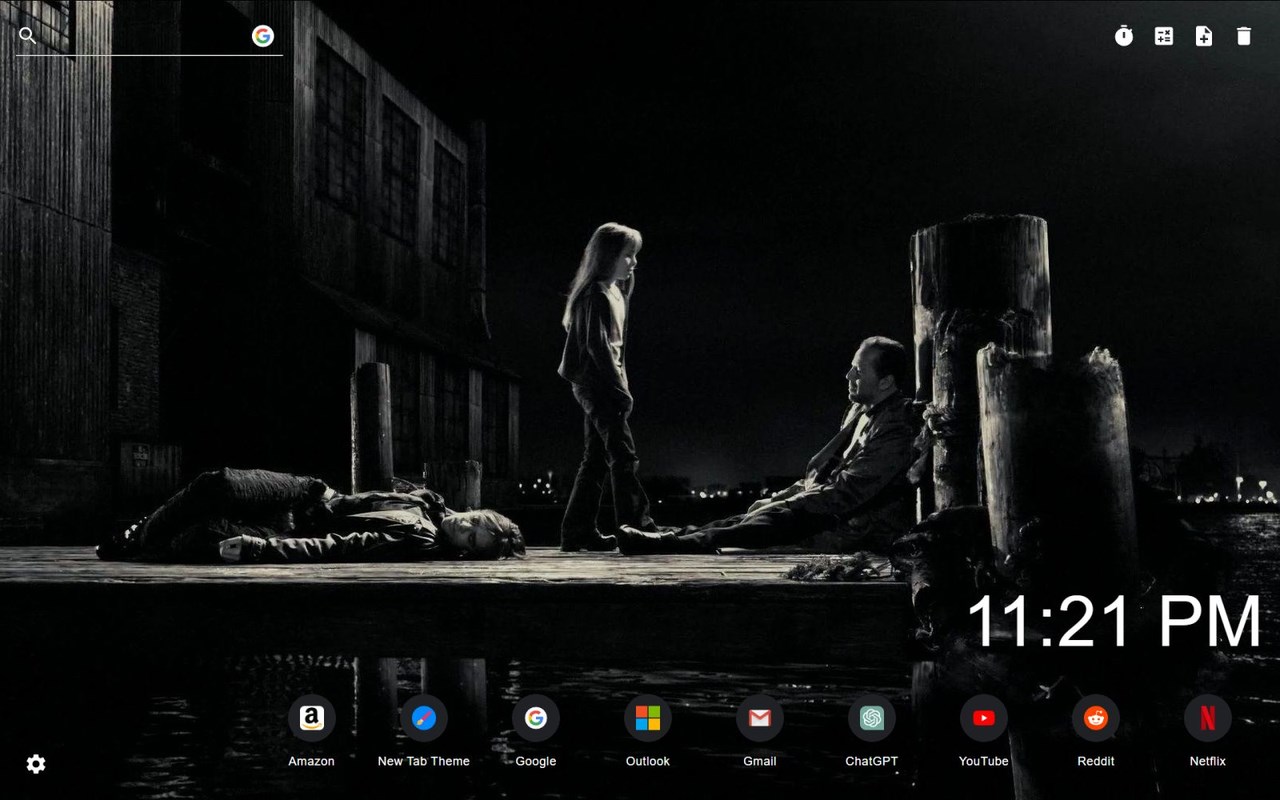1280x800 pixels.
Task: Open the Gmail shortcut icon
Action: click(760, 718)
